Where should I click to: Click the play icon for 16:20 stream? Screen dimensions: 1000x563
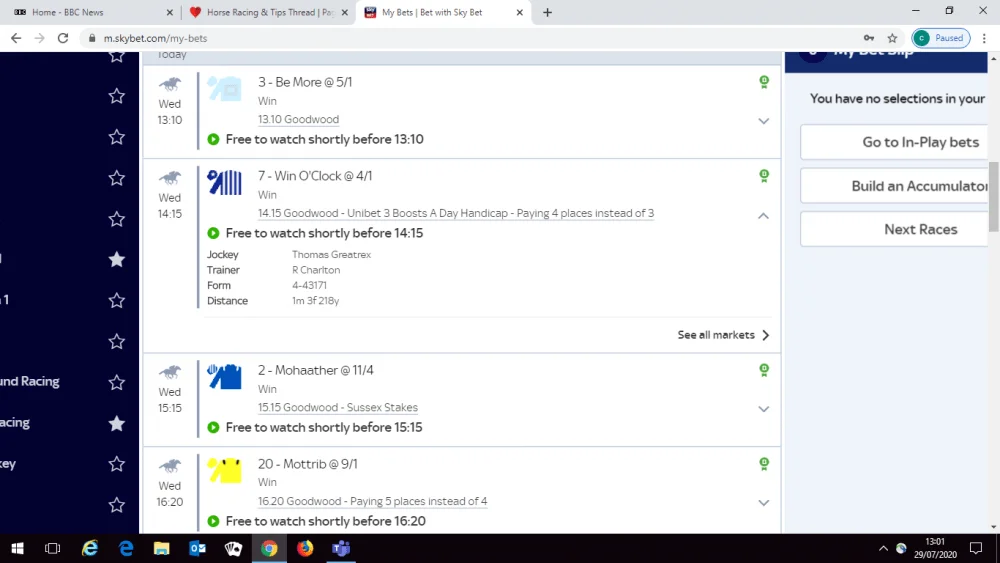[x=213, y=521]
